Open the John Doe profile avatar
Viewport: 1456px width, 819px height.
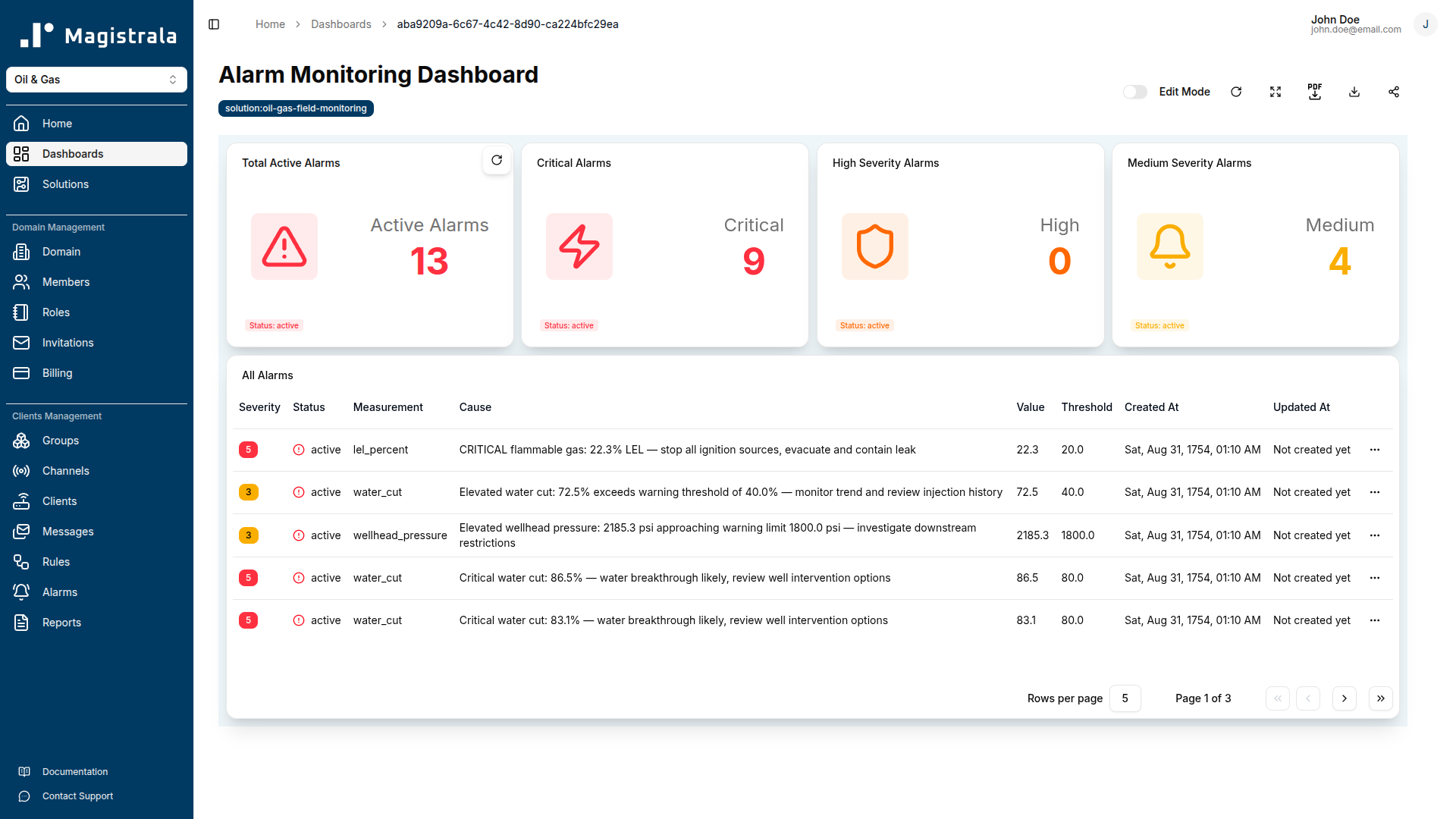coord(1426,24)
